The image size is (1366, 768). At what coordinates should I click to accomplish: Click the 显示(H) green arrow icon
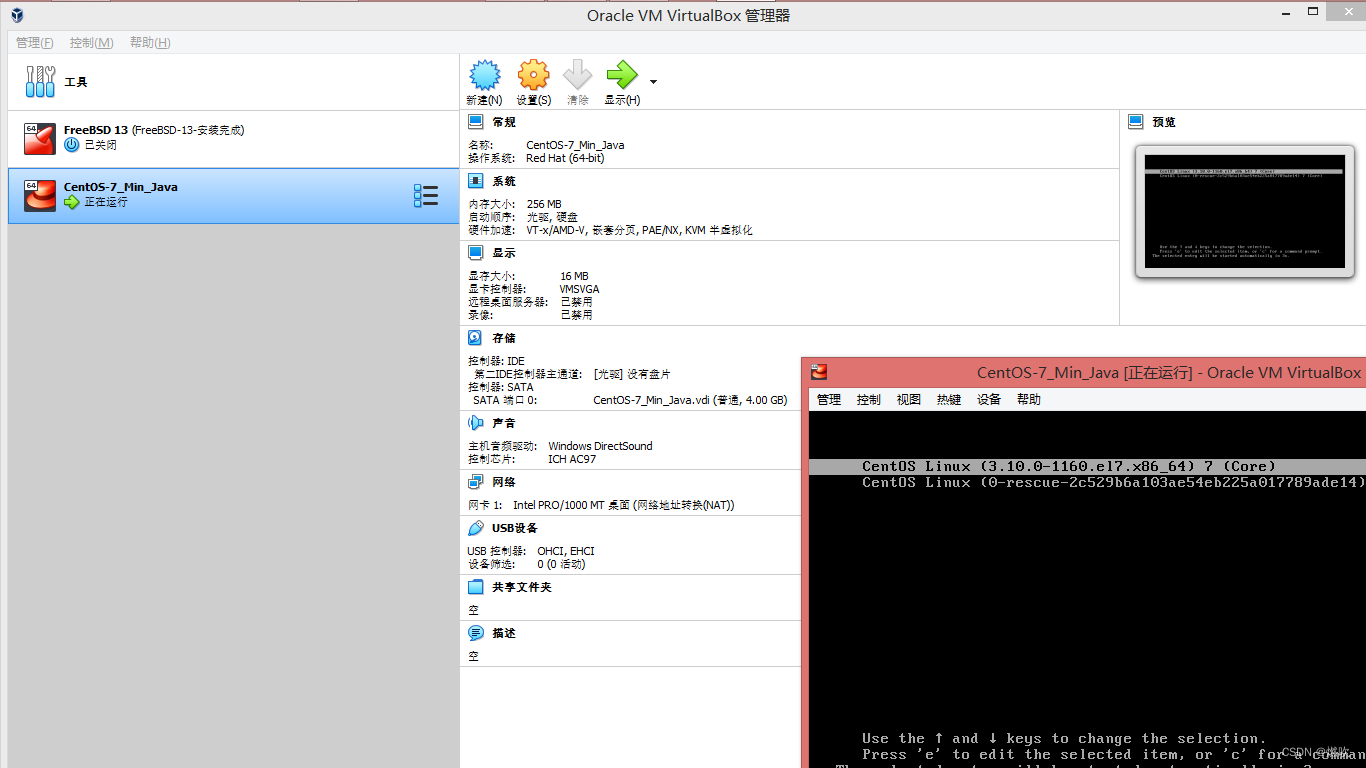click(621, 75)
